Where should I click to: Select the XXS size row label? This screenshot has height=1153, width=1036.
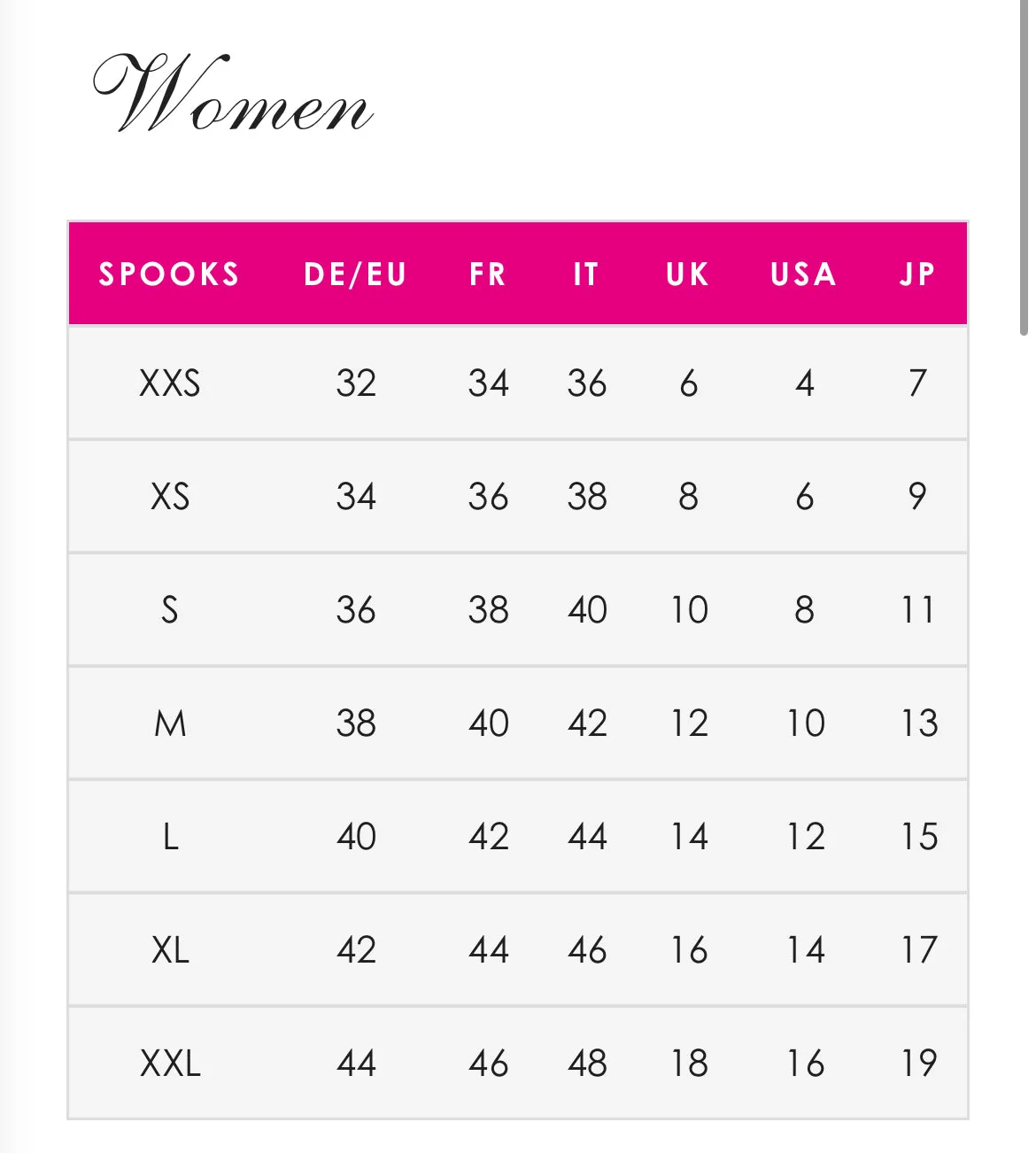pyautogui.click(x=170, y=383)
